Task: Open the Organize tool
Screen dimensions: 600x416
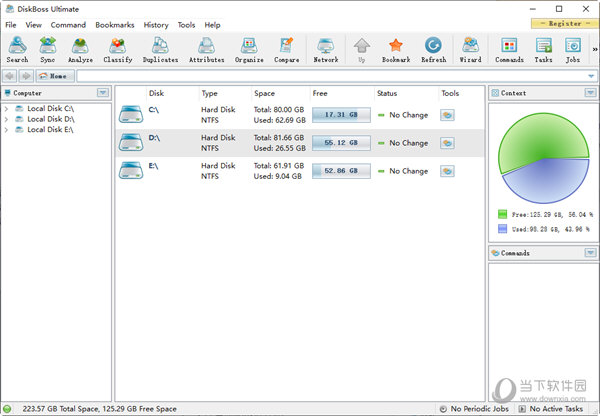Action: [x=249, y=49]
